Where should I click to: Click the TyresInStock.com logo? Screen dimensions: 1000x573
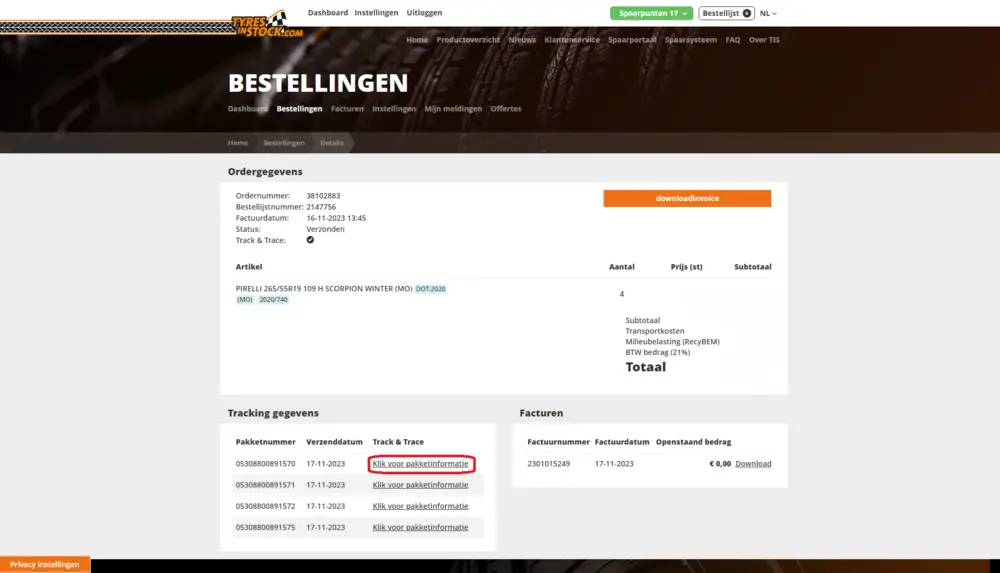pyautogui.click(x=267, y=26)
